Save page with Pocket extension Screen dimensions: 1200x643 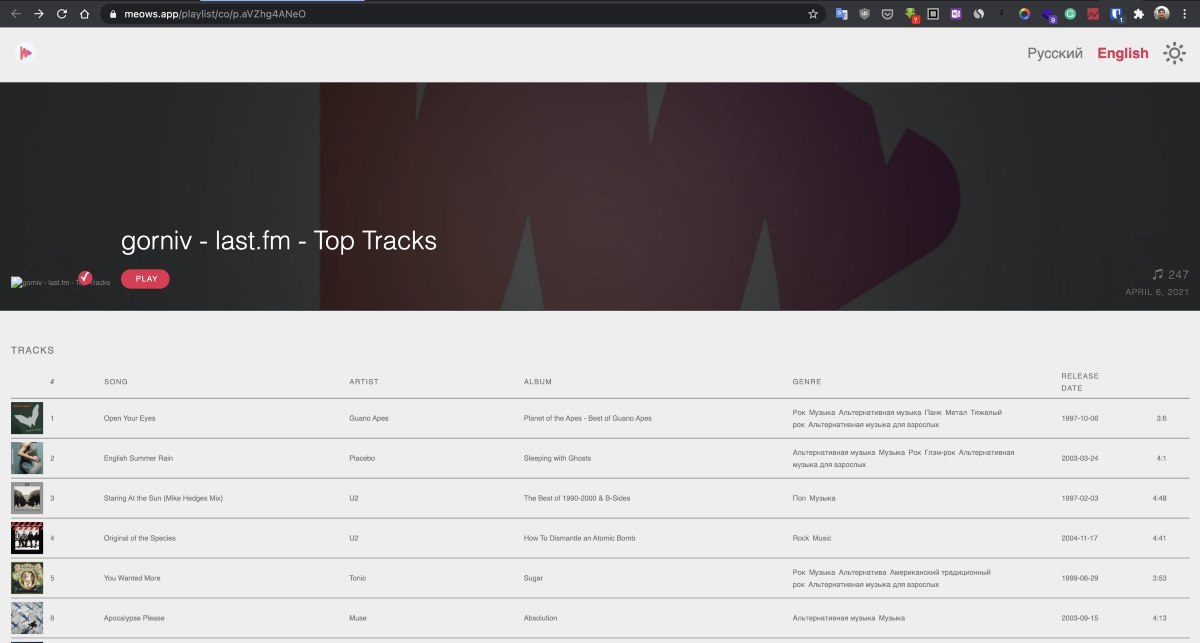[x=888, y=14]
